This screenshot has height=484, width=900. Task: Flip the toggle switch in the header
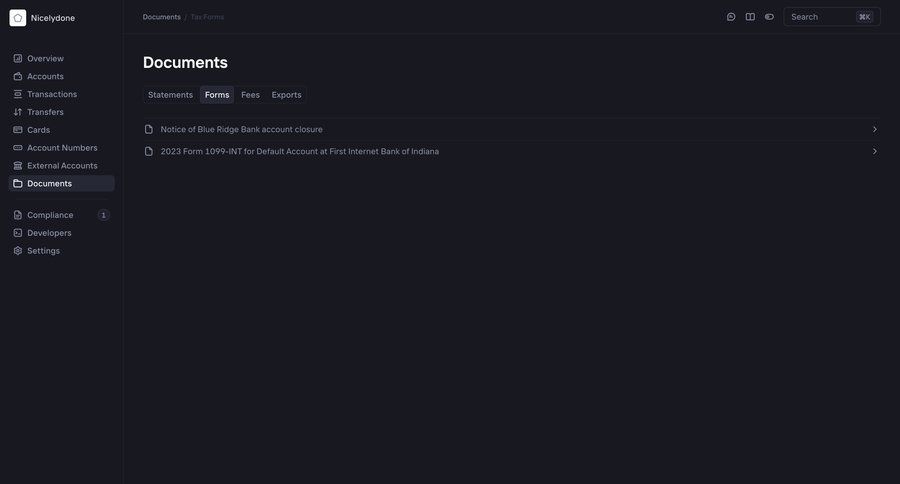pos(769,17)
